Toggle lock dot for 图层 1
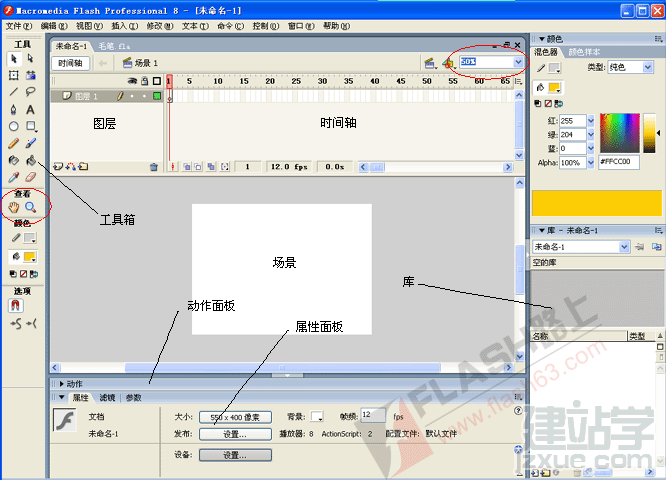This screenshot has height=480, width=667. click(x=145, y=96)
